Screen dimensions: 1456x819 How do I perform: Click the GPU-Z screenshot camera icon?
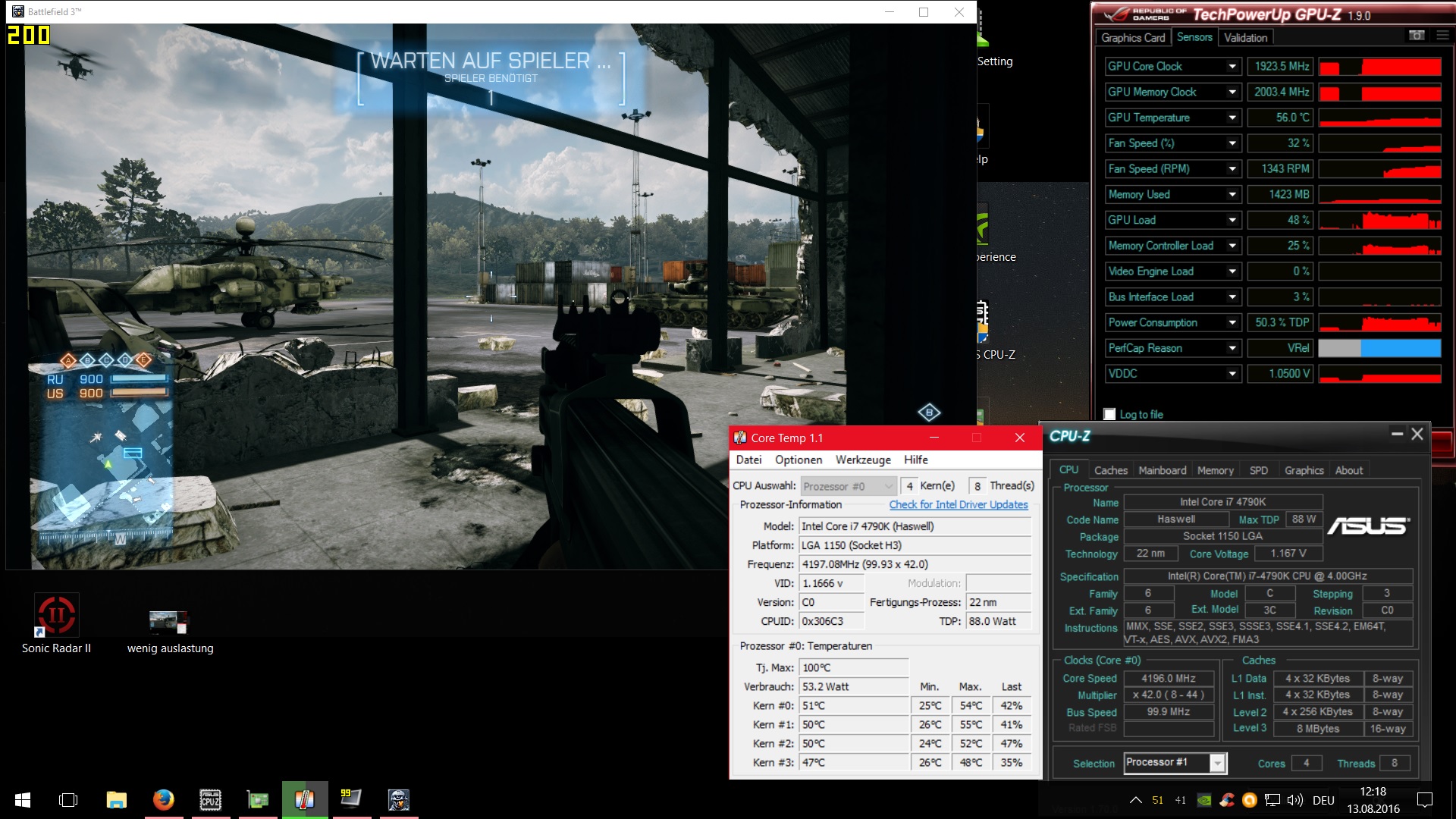(x=1416, y=36)
